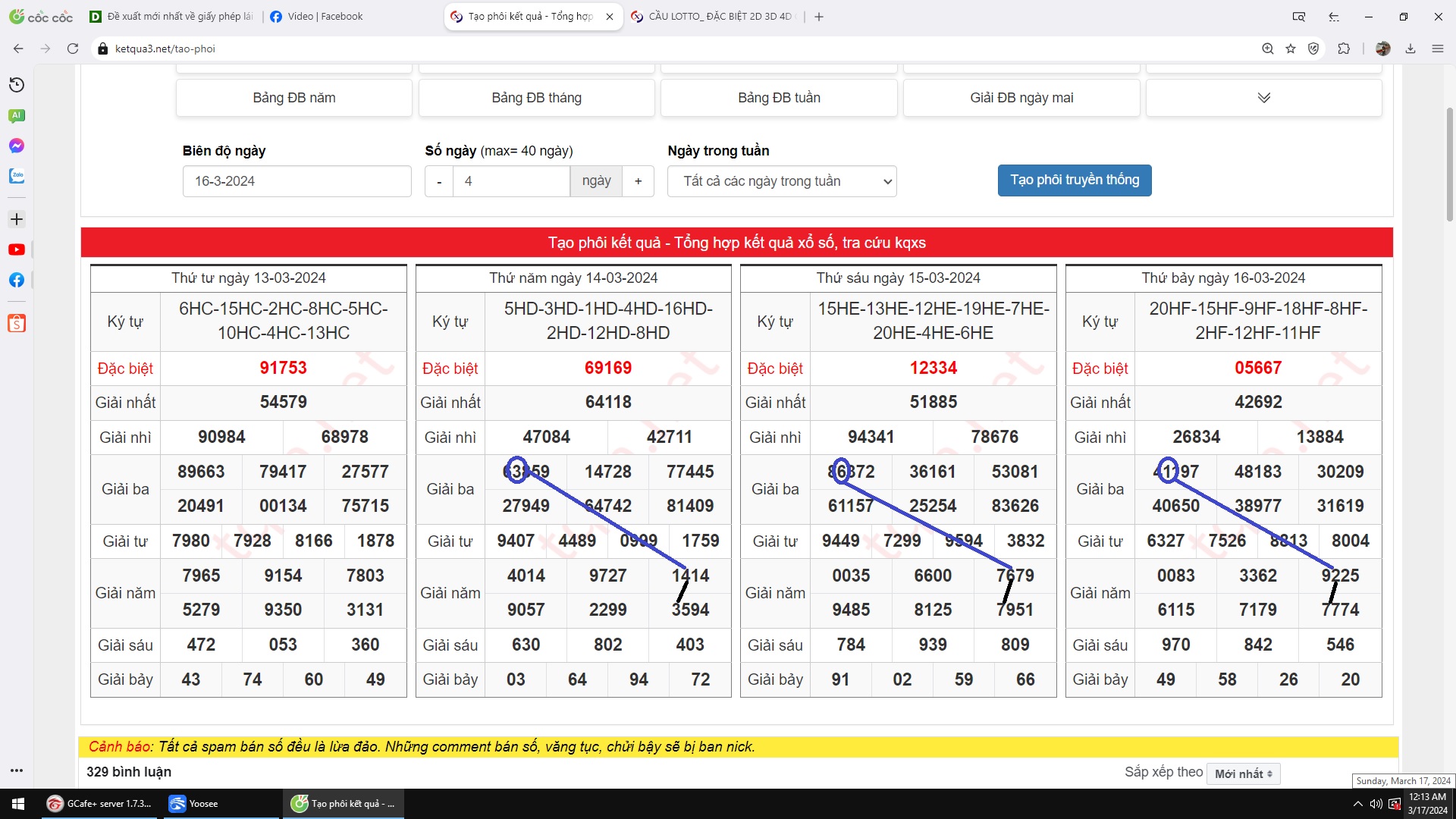Open 'Tất cả các ngày trong tuần' dropdown
This screenshot has width=1456, height=819.
[782, 181]
